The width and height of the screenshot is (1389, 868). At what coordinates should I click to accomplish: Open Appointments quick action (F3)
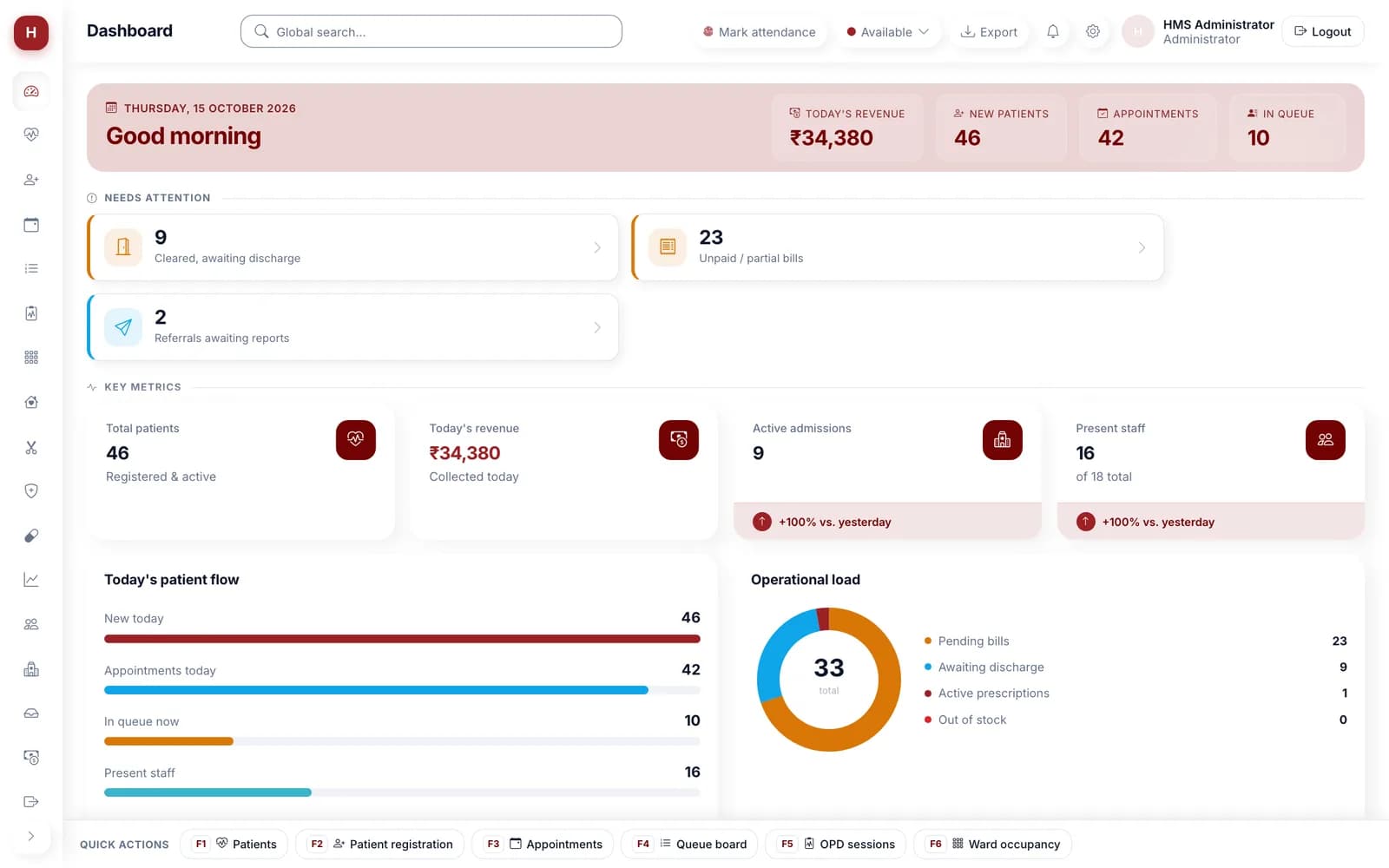(543, 844)
